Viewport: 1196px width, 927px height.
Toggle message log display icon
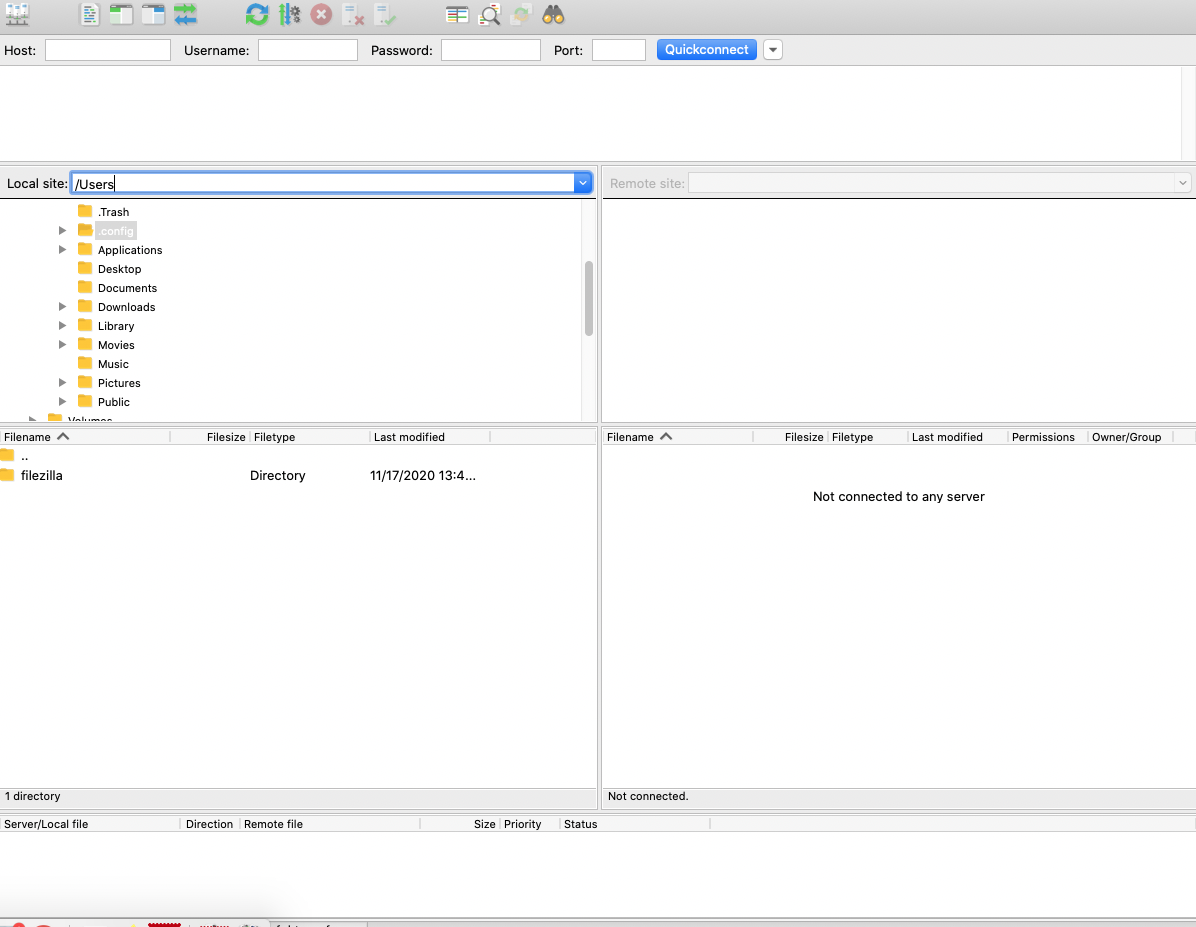pos(90,15)
